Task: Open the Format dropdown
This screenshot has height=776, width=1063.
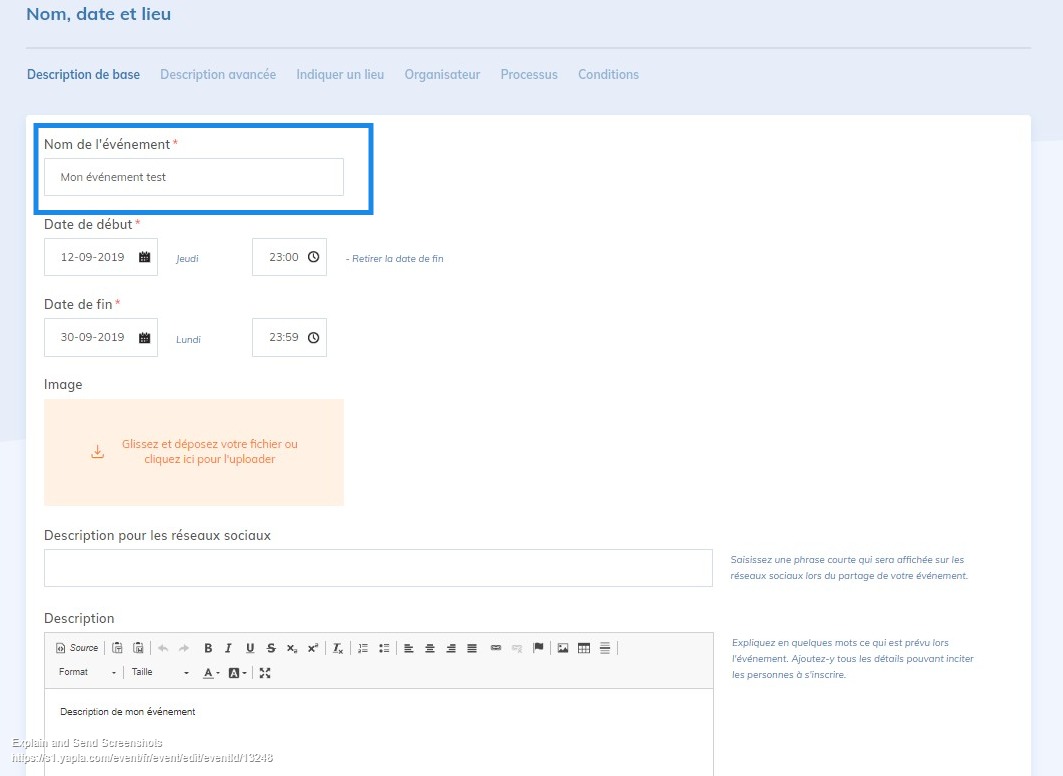Action: coord(87,673)
